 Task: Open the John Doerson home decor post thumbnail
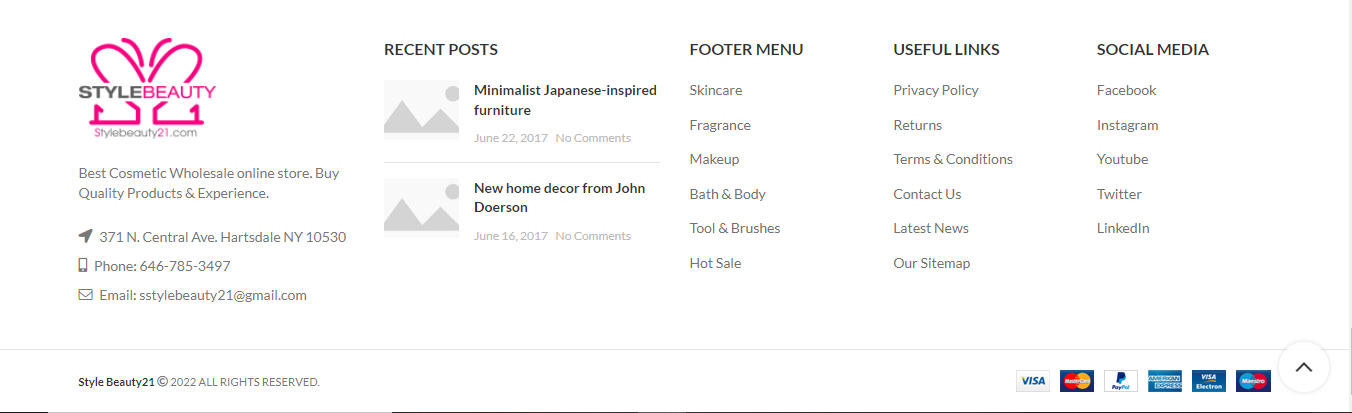[x=421, y=205]
